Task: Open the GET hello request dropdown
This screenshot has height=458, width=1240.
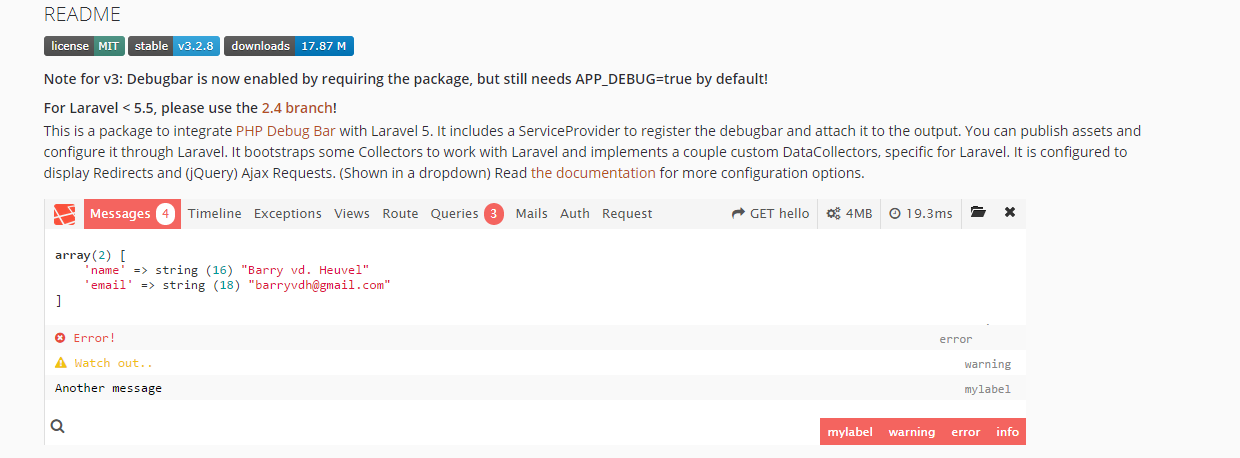Action: click(770, 213)
